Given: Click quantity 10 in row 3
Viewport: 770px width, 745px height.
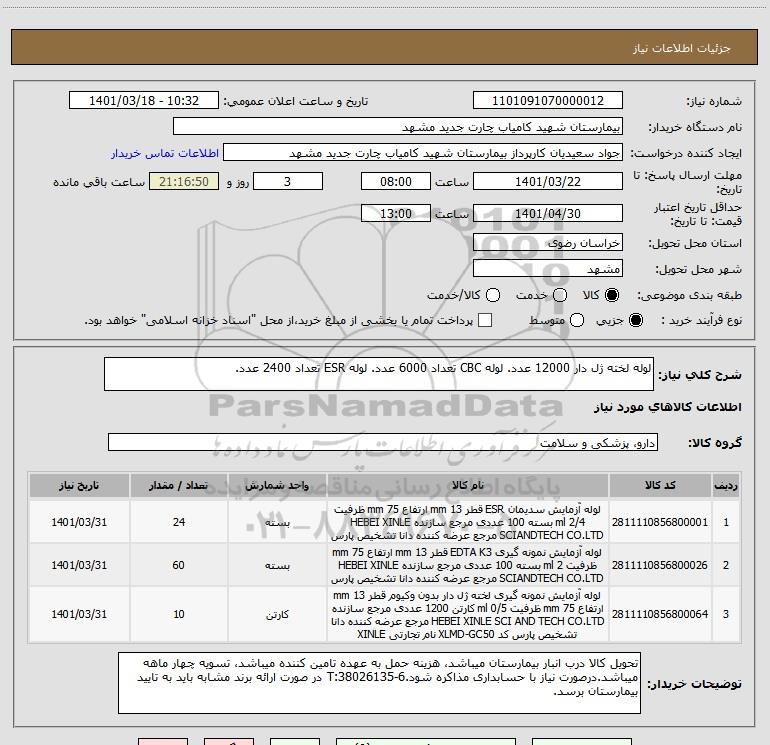Looking at the screenshot, I should pos(179,614).
